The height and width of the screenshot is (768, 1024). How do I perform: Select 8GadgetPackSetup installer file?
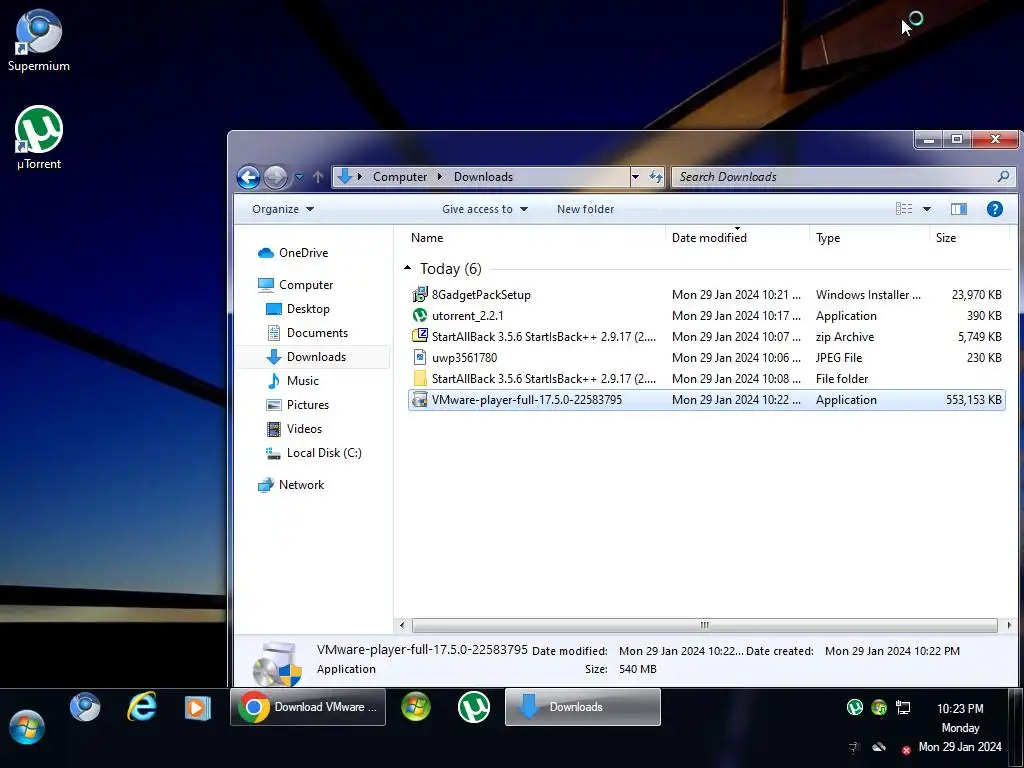pos(707,295)
